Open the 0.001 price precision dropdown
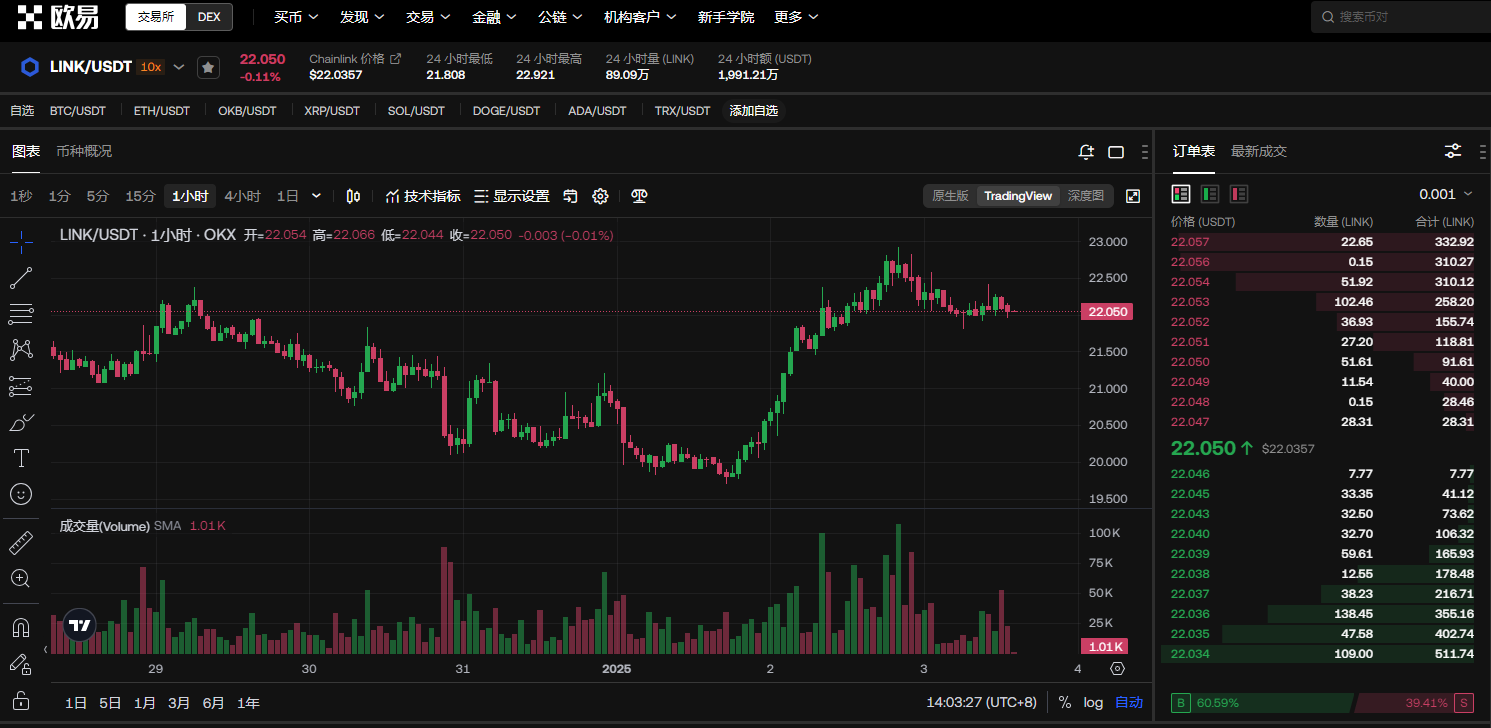Screen dimensions: 1491x728 click(1445, 194)
